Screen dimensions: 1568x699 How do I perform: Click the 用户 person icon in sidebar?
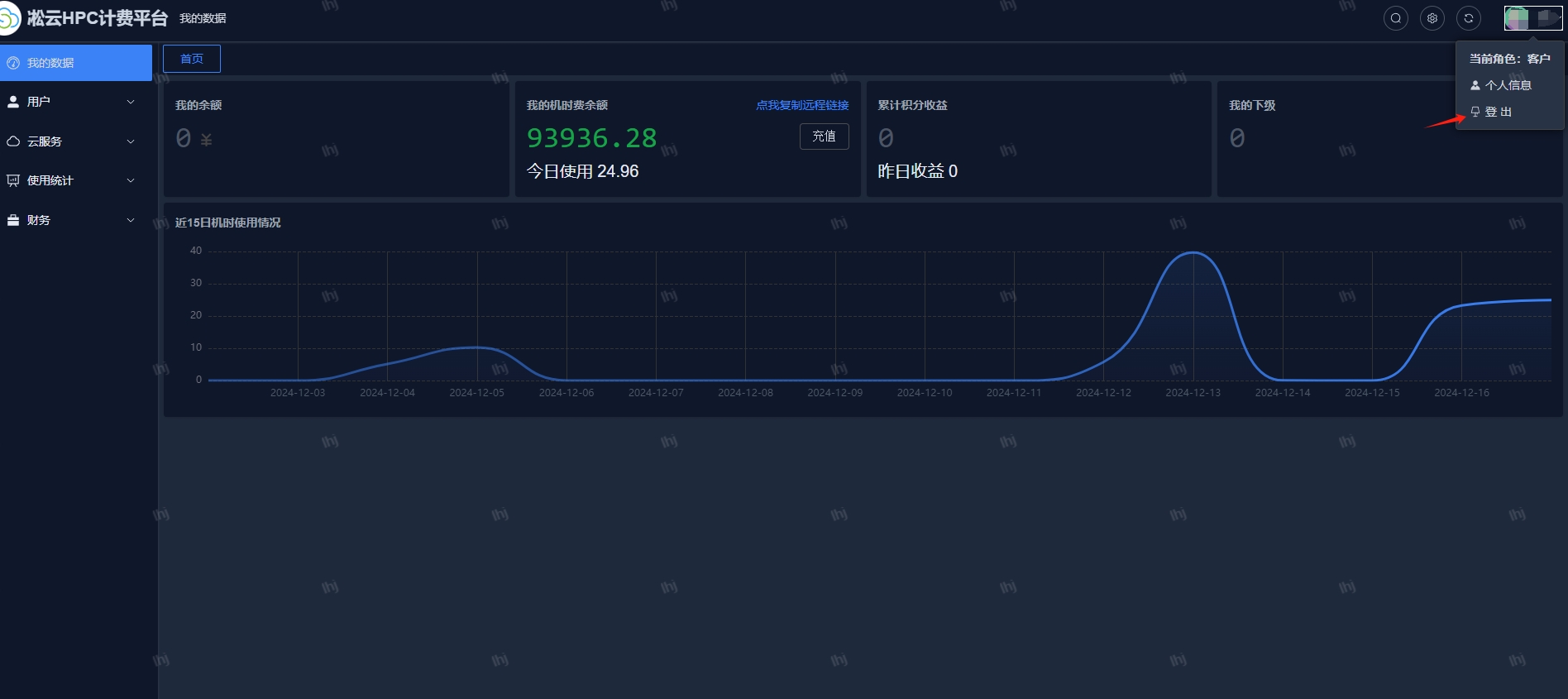point(13,102)
